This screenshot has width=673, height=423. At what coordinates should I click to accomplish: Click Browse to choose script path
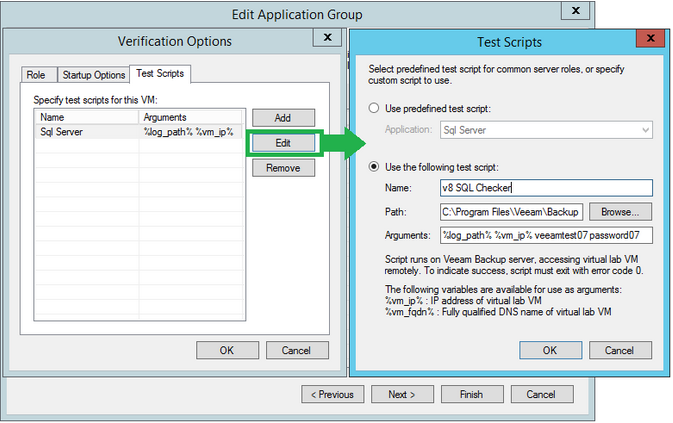pyautogui.click(x=620, y=211)
